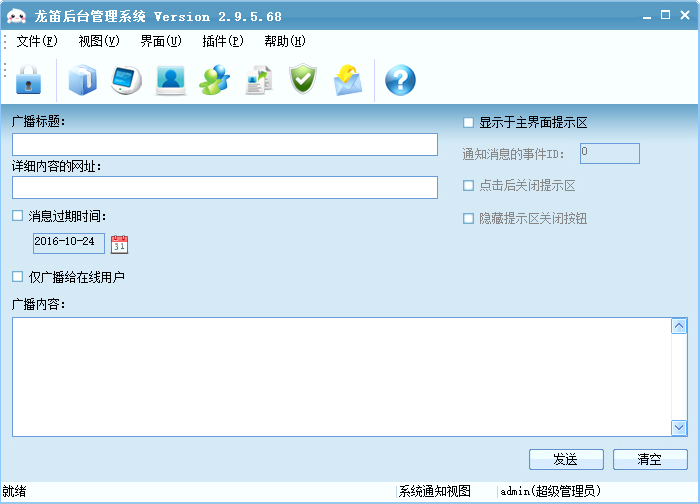Close the 龙笛后台管理系统 window

pos(685,15)
